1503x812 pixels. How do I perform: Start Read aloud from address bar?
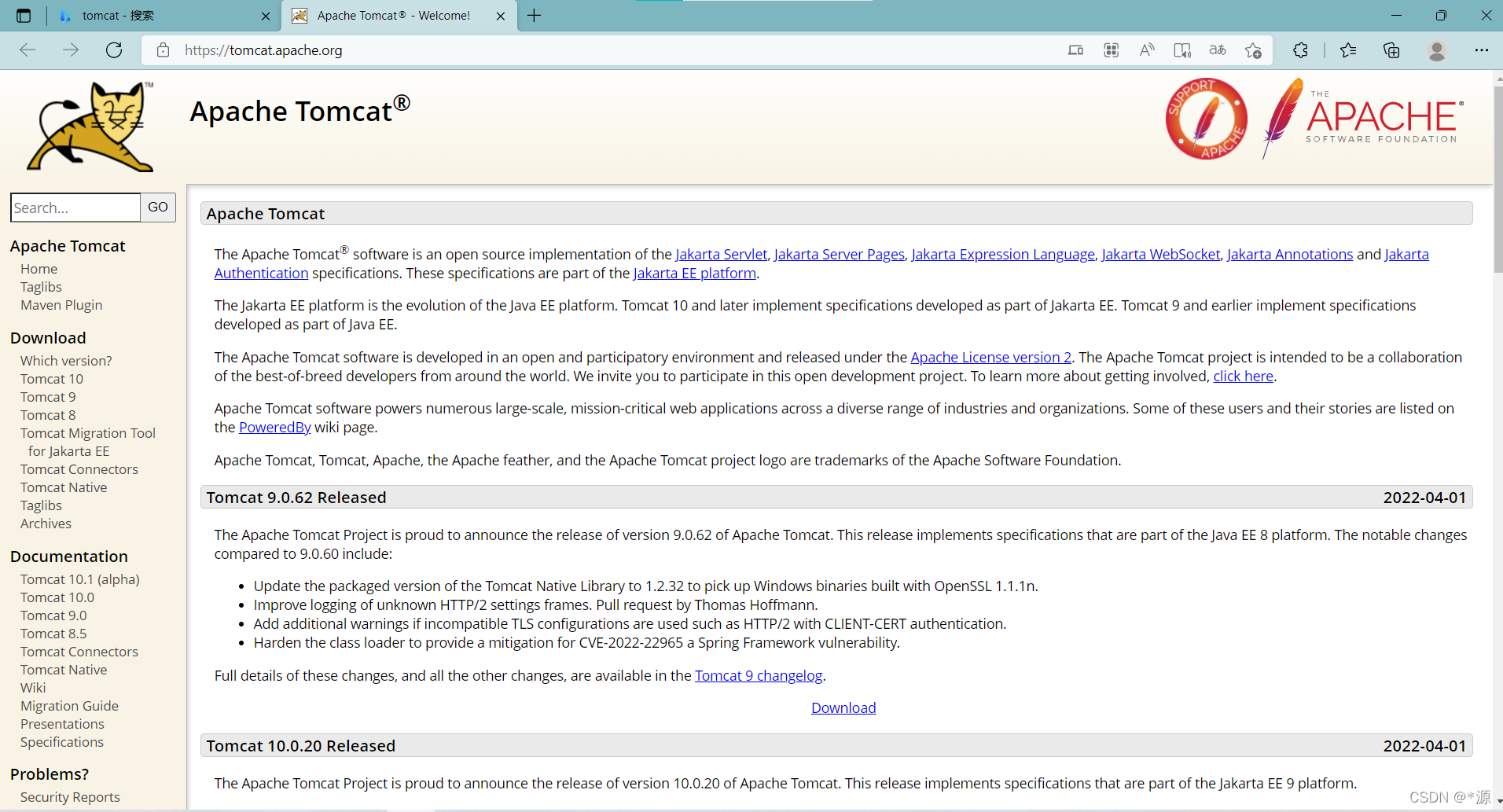pyautogui.click(x=1147, y=50)
